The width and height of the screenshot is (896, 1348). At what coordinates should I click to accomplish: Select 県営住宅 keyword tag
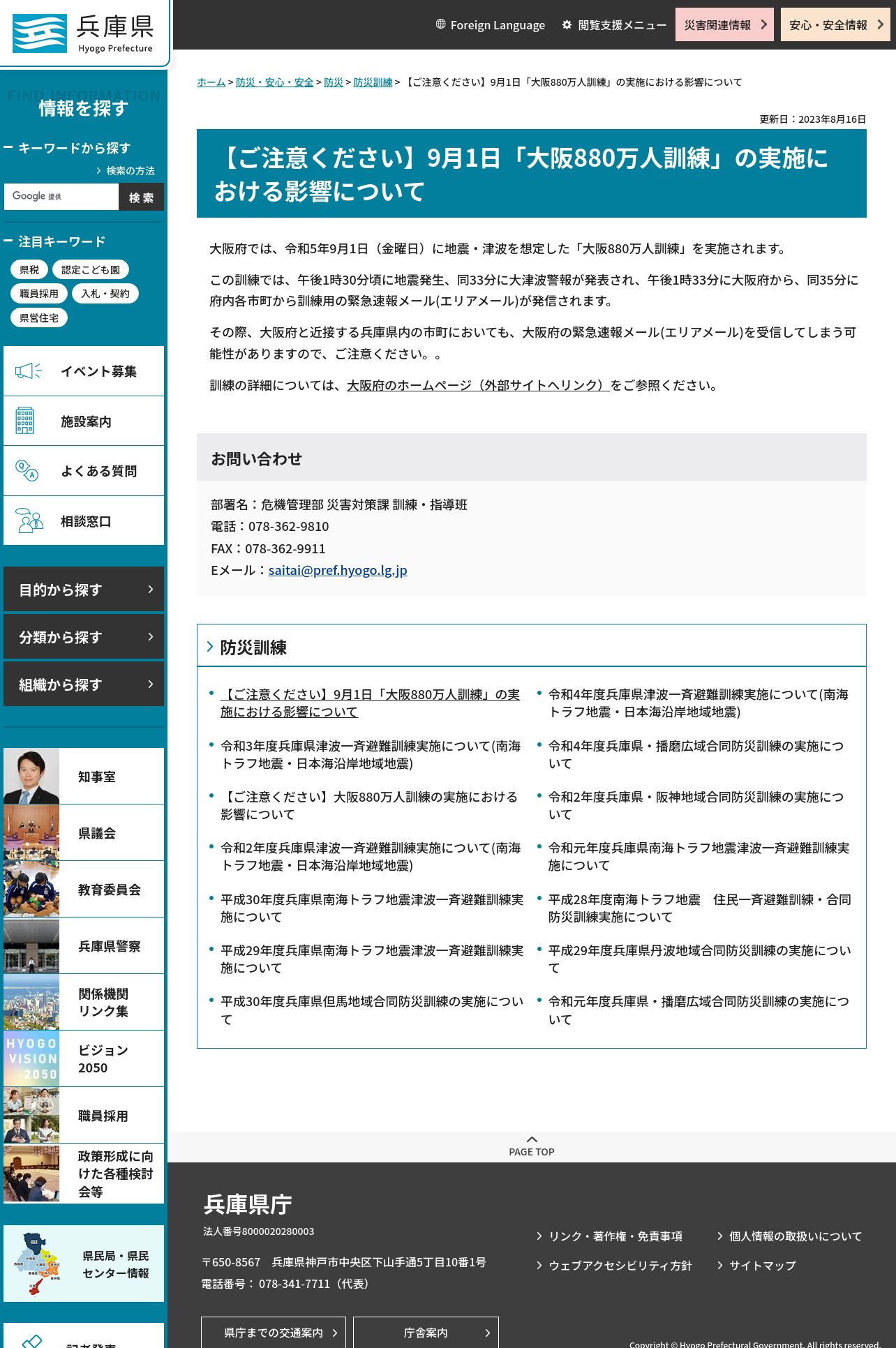click(39, 318)
